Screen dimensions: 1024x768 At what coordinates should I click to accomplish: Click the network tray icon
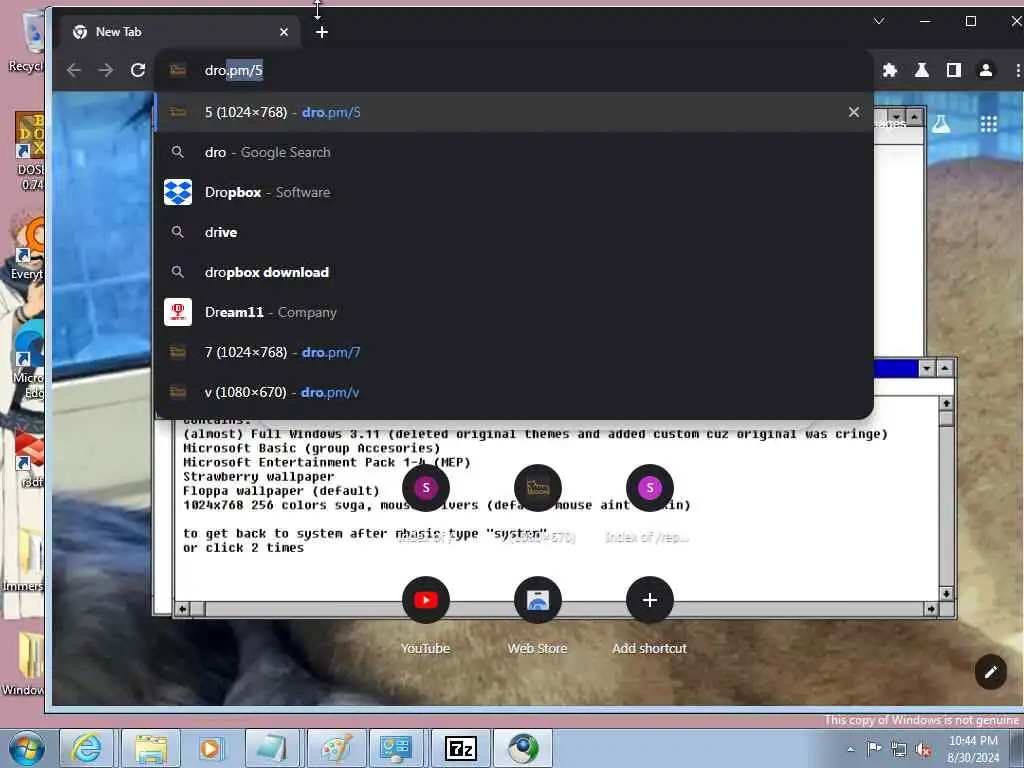(x=899, y=750)
